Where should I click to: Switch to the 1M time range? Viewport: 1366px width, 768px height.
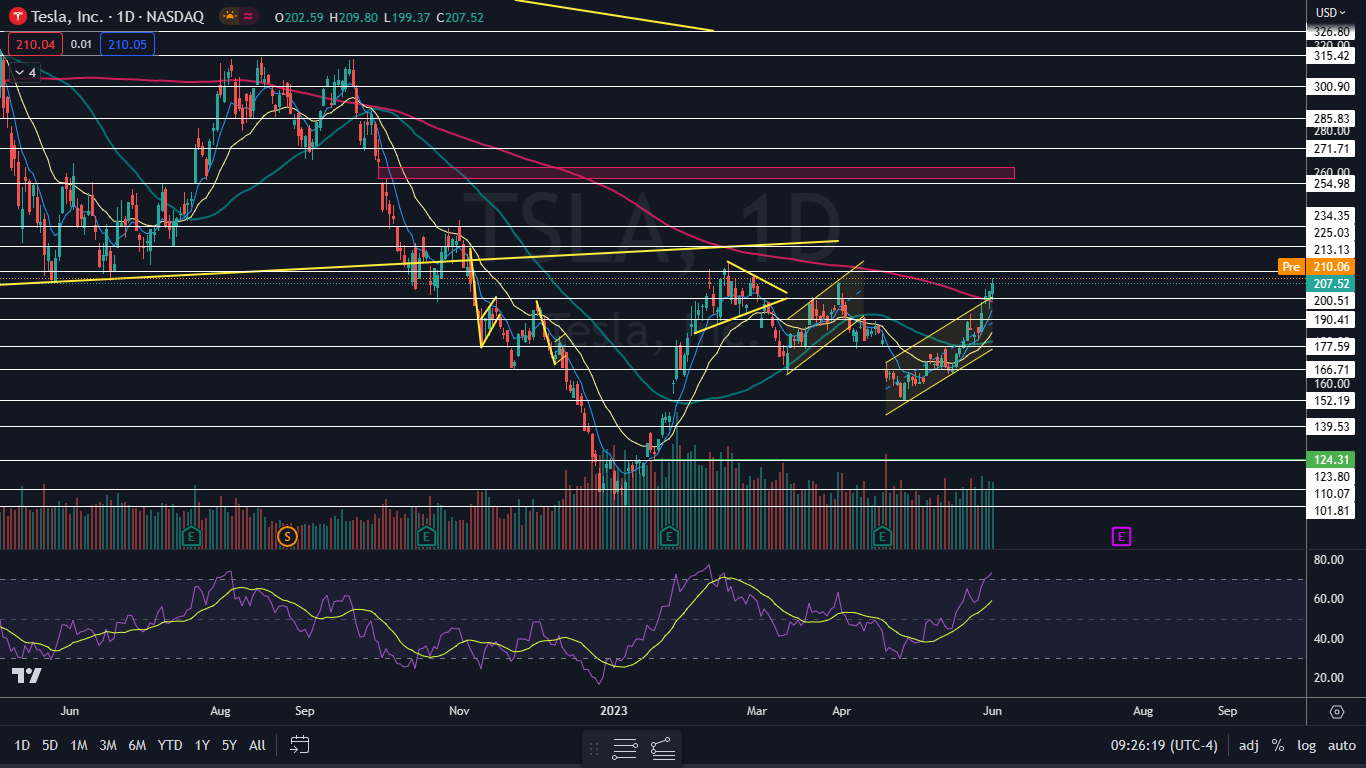click(x=79, y=745)
